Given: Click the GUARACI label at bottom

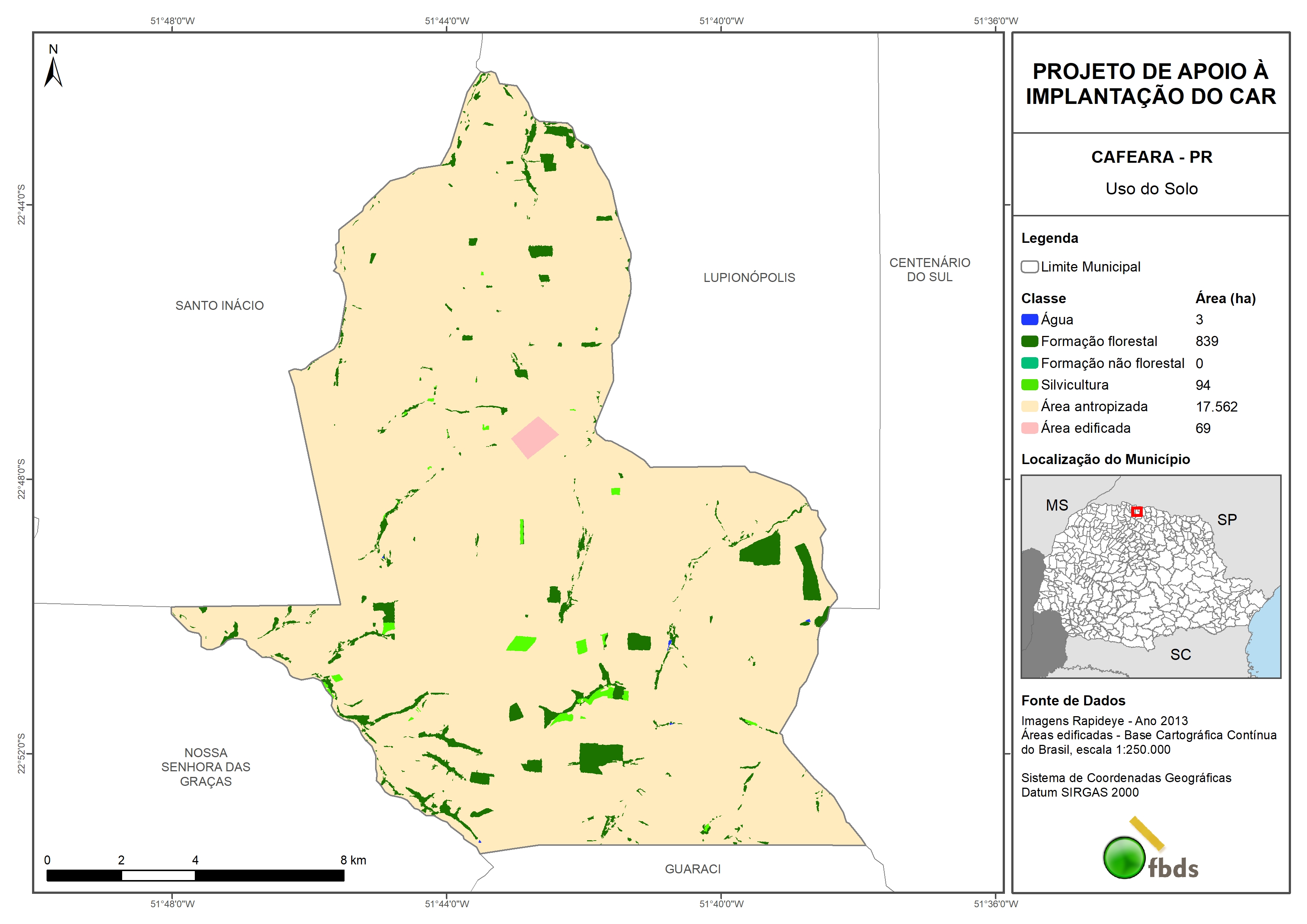Looking at the screenshot, I should (x=692, y=869).
